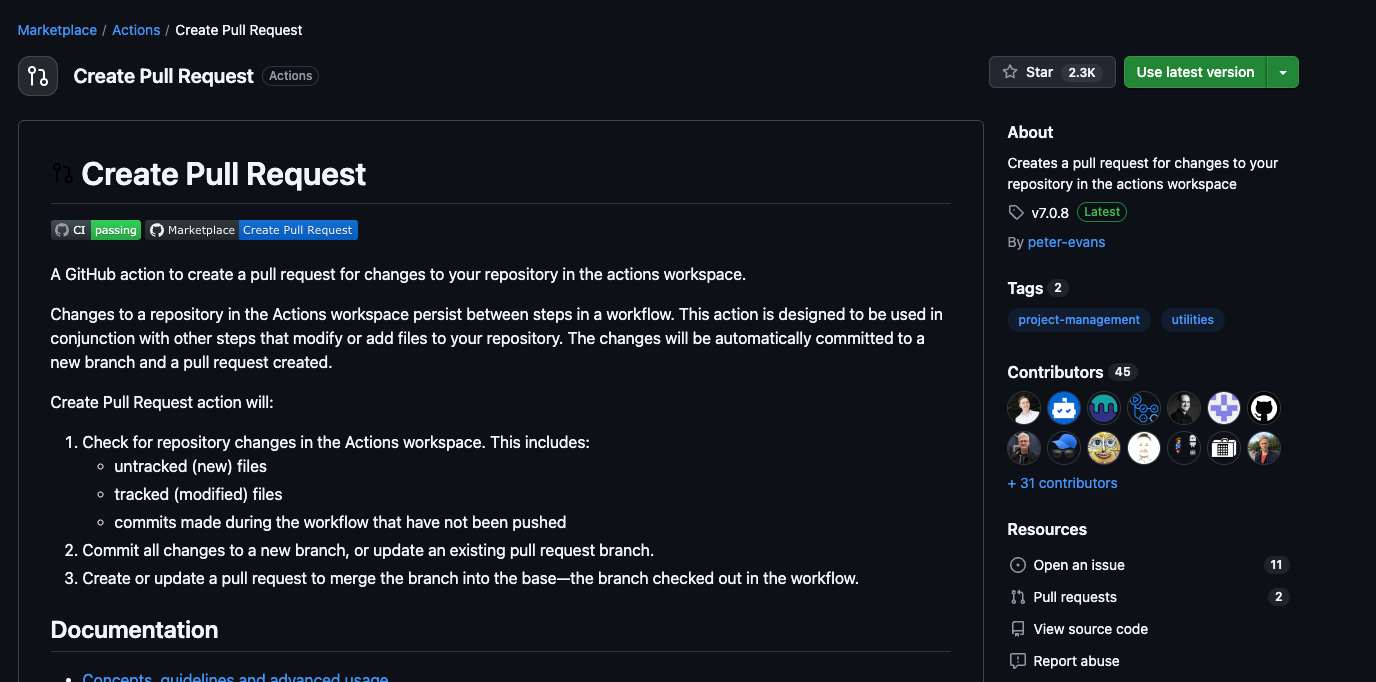
Task: Click the blue robot contributor avatar
Action: pyautogui.click(x=1064, y=408)
